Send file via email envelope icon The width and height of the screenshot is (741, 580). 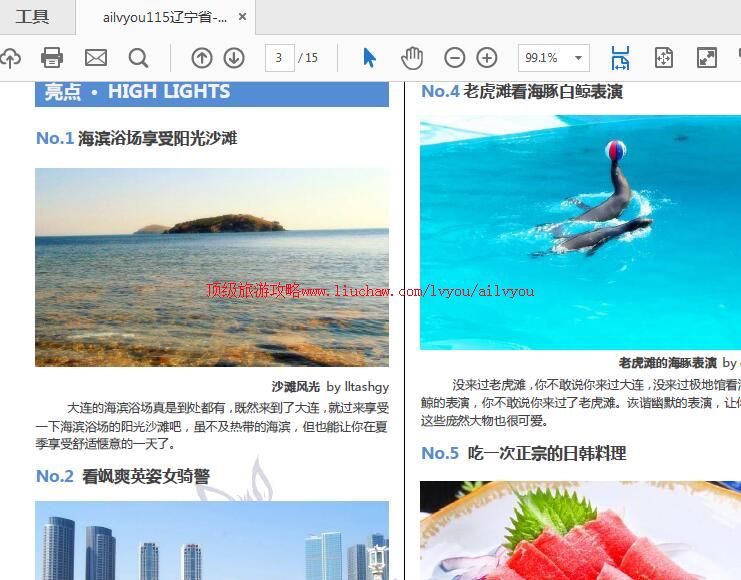95,58
